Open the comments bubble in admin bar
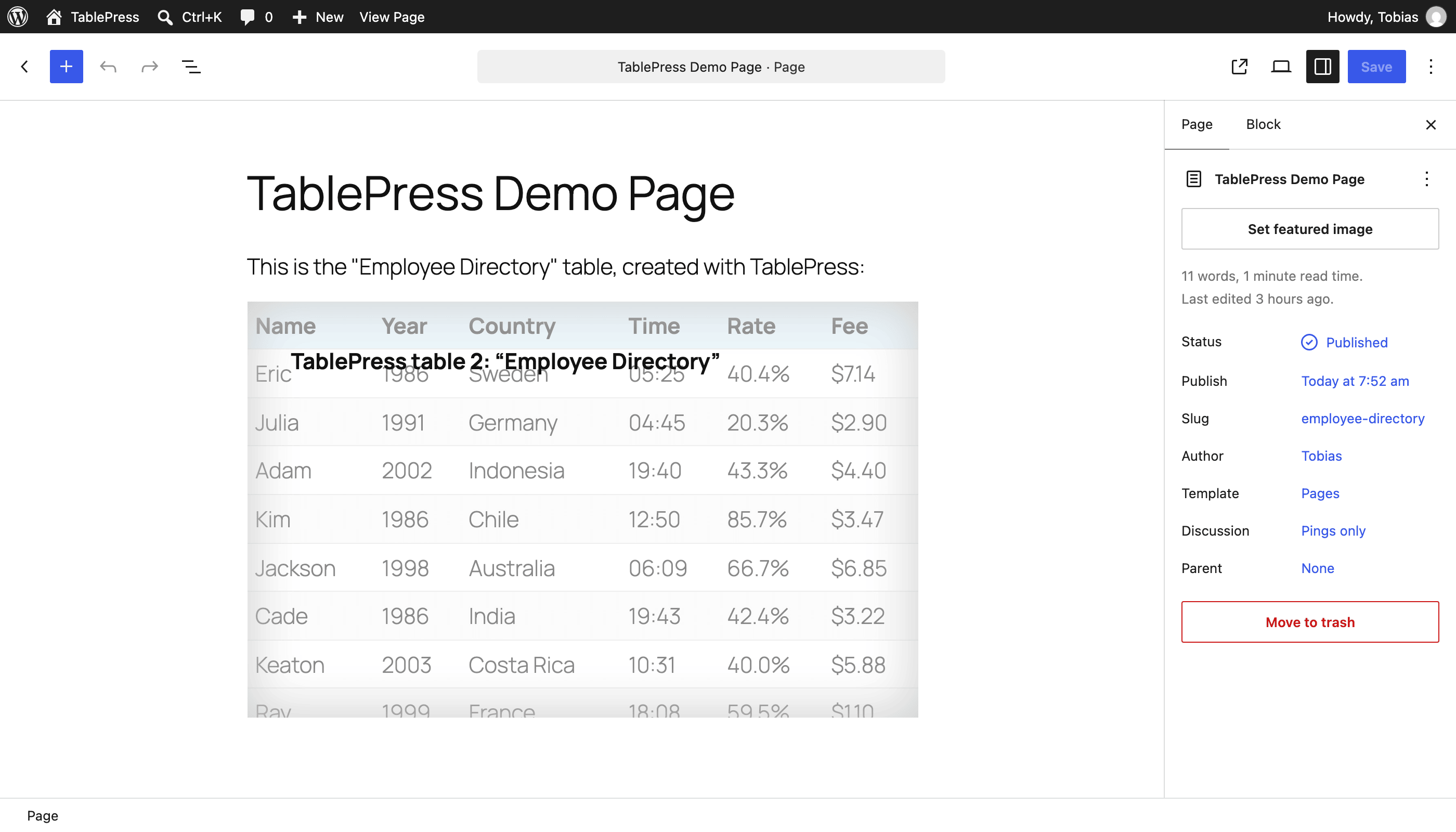 click(x=256, y=17)
